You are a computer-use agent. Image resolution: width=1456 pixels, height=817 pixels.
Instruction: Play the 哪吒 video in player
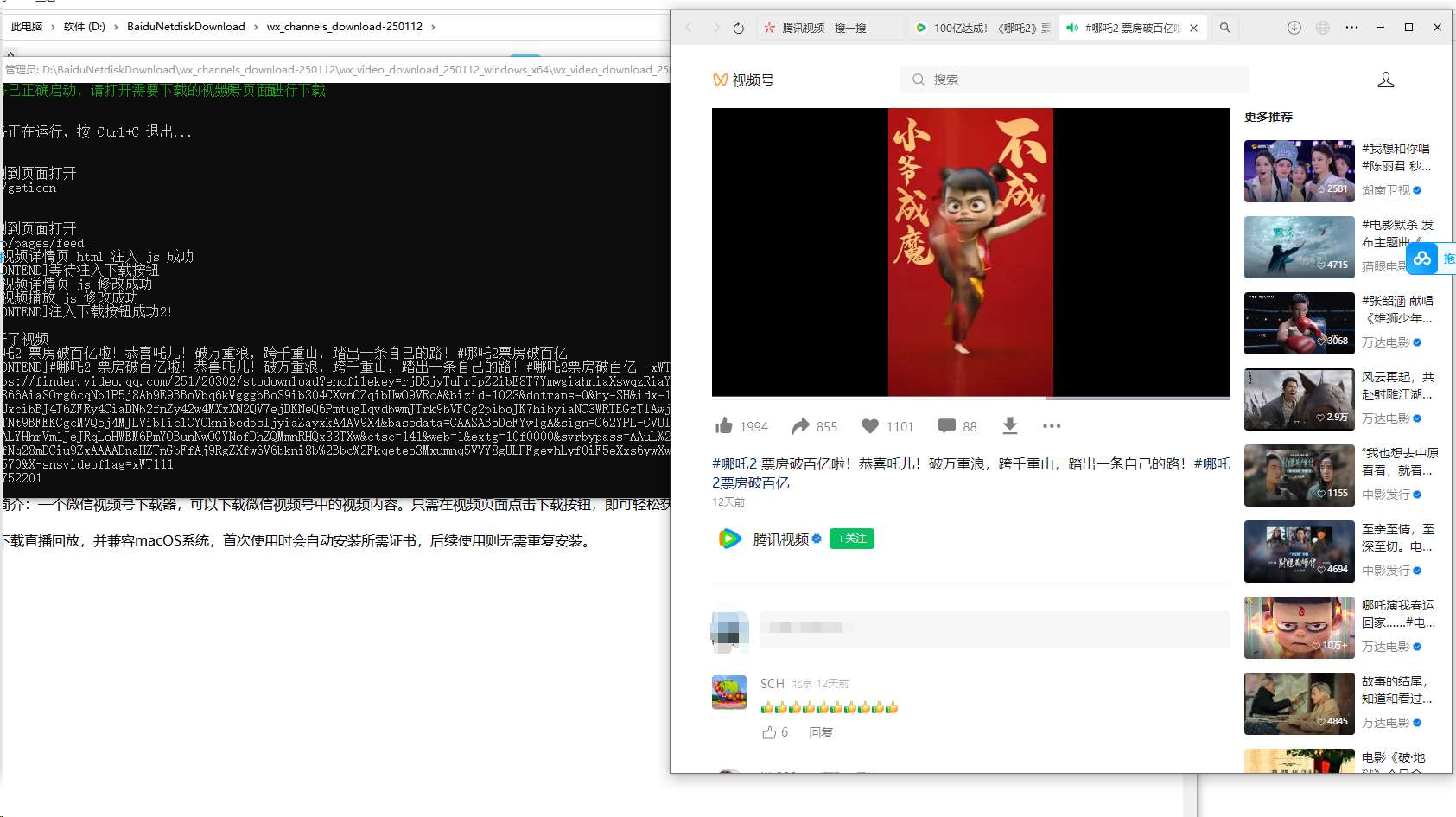tap(971, 252)
